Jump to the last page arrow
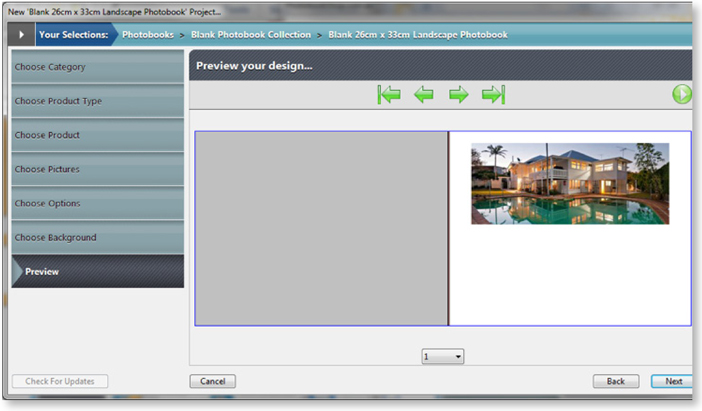Viewport: 702px width, 411px height. click(493, 95)
